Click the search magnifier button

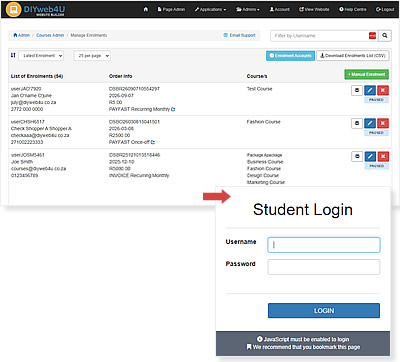[385, 36]
